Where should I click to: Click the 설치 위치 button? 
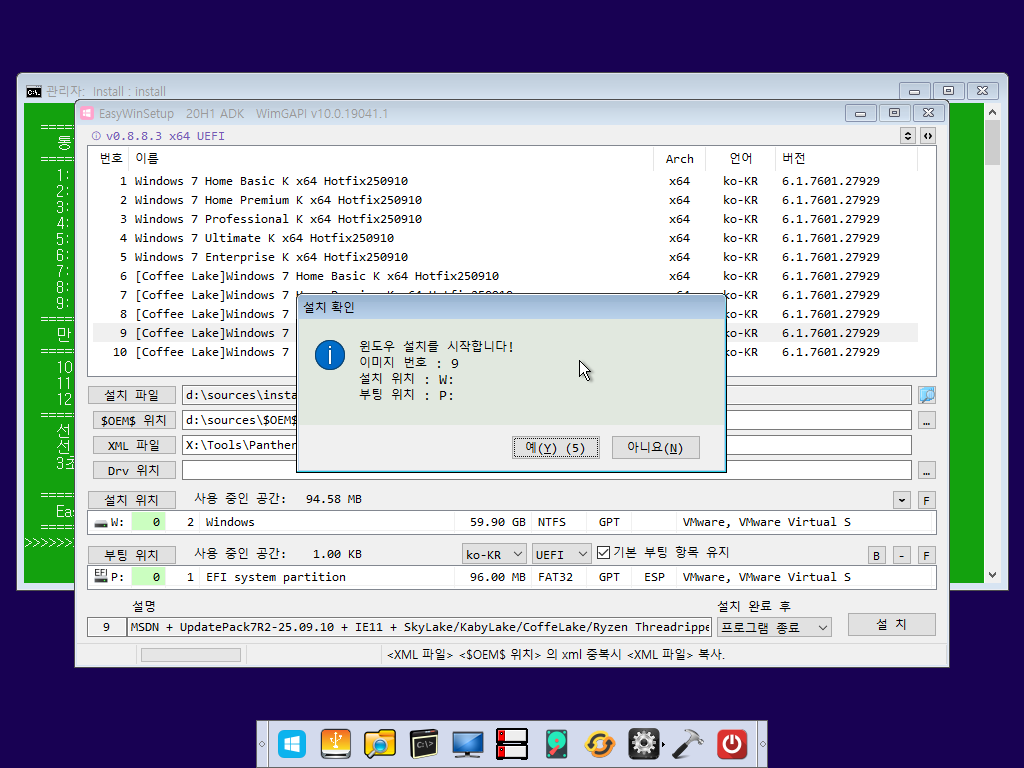[x=132, y=500]
